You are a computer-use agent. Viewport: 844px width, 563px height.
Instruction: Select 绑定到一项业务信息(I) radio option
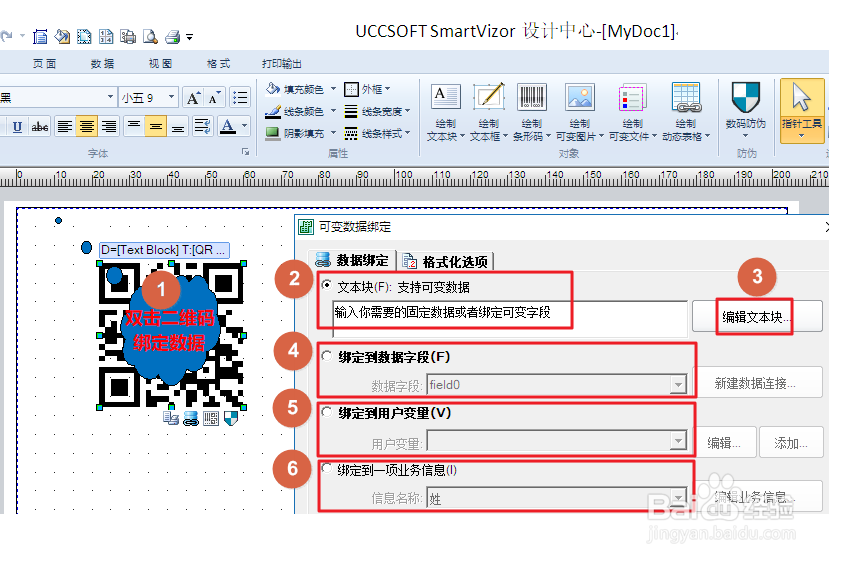pos(326,468)
